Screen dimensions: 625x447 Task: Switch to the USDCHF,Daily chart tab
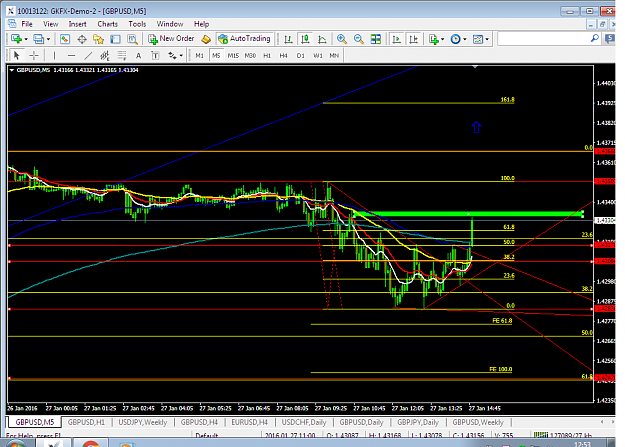click(x=304, y=422)
